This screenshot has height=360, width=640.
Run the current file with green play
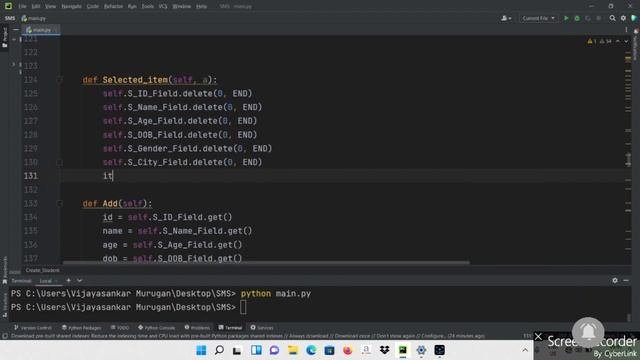pyautogui.click(x=566, y=18)
